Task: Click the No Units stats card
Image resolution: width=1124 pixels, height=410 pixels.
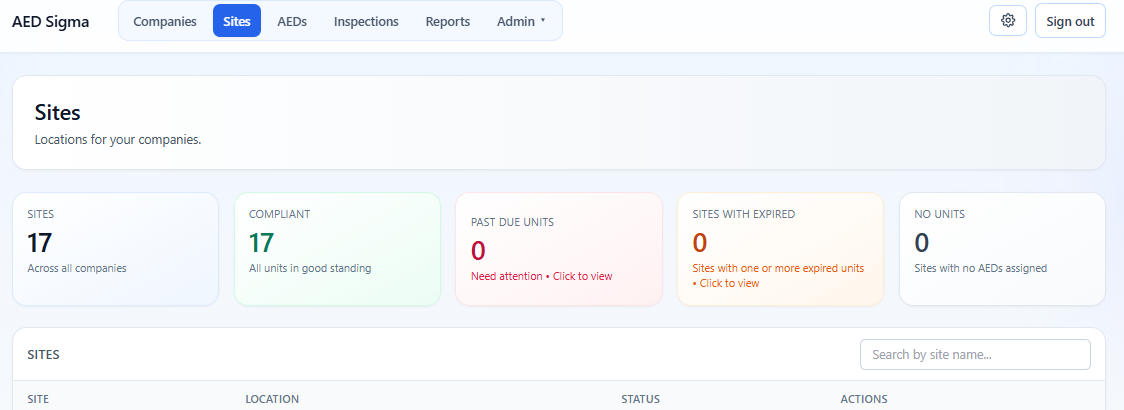Action: (1002, 249)
